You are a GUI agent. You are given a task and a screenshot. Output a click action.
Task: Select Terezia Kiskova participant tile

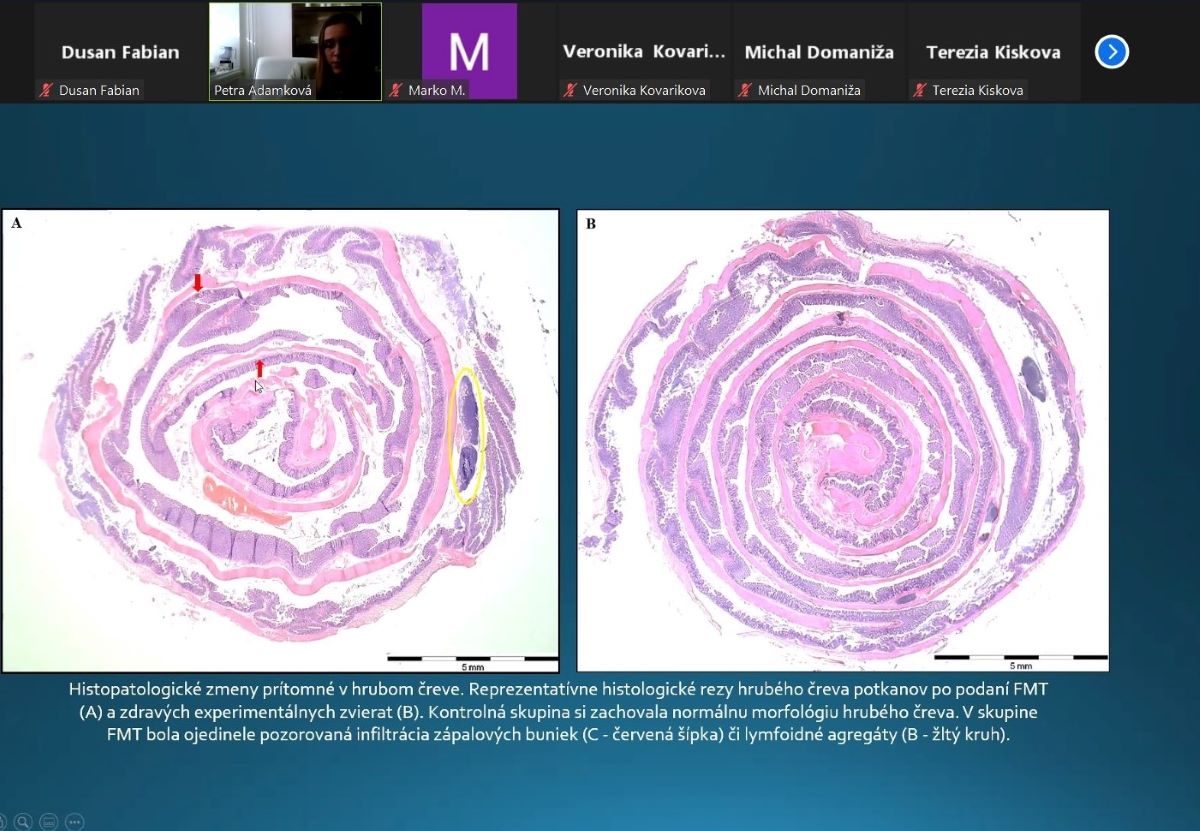[x=993, y=50]
